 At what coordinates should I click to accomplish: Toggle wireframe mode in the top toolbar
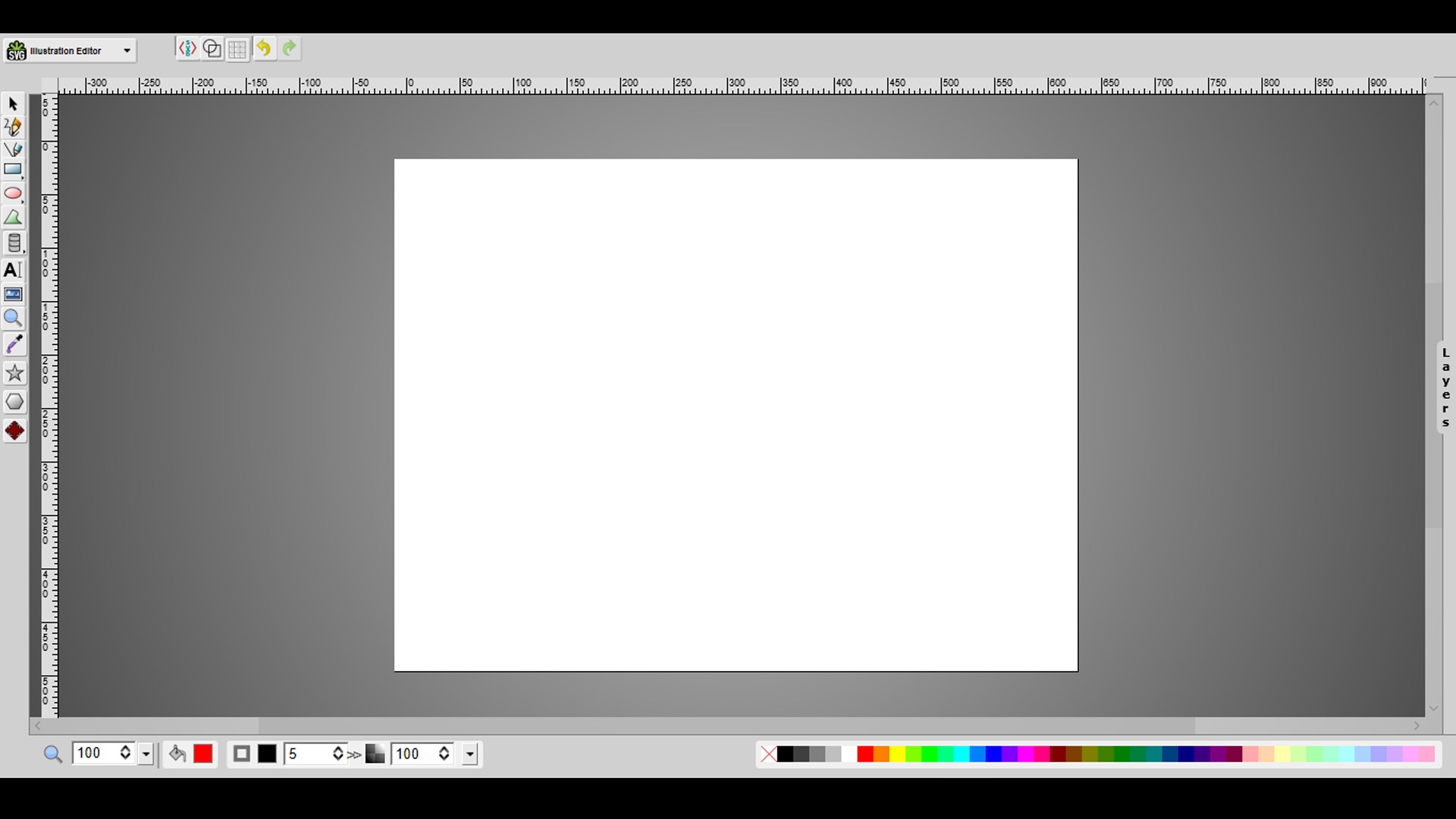pyautogui.click(x=212, y=49)
